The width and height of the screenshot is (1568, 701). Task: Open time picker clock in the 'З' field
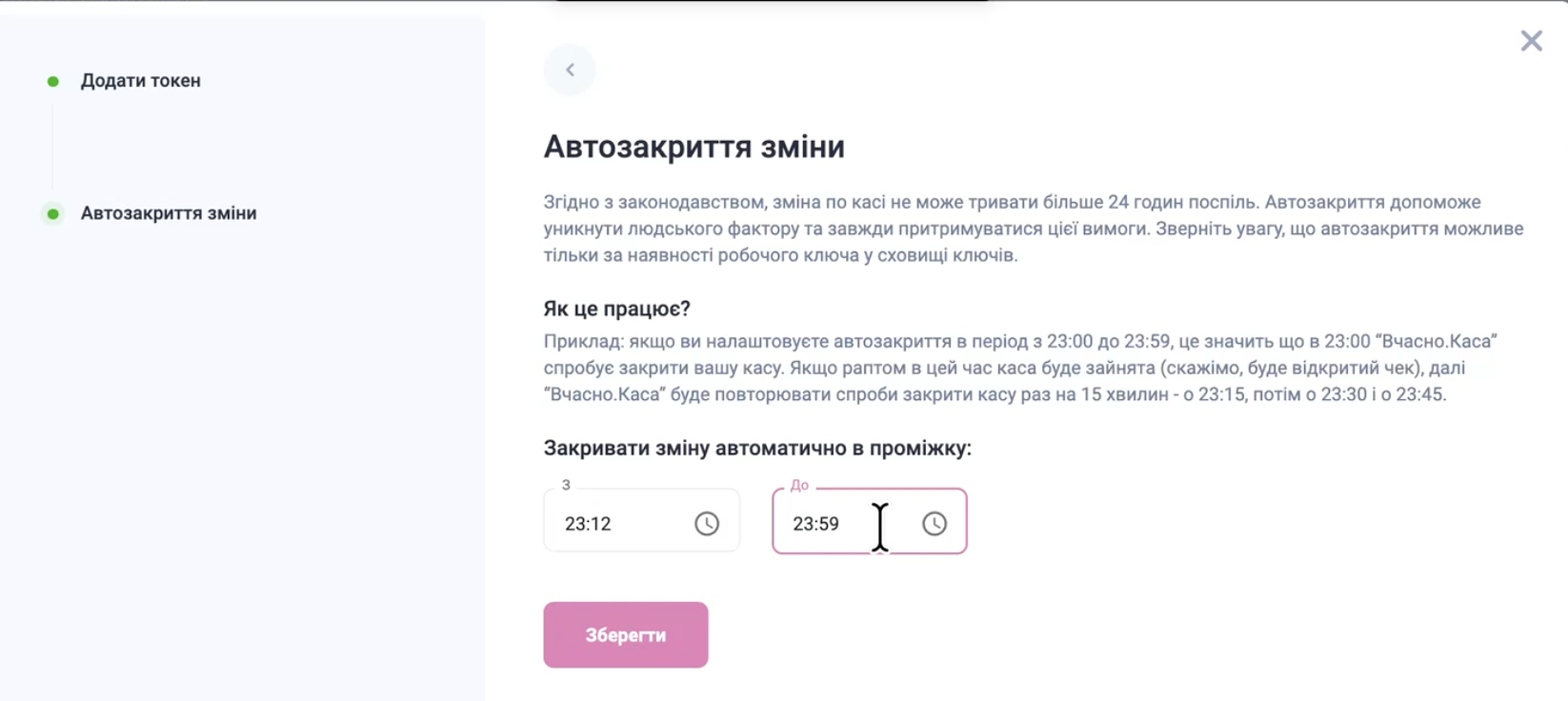[706, 523]
